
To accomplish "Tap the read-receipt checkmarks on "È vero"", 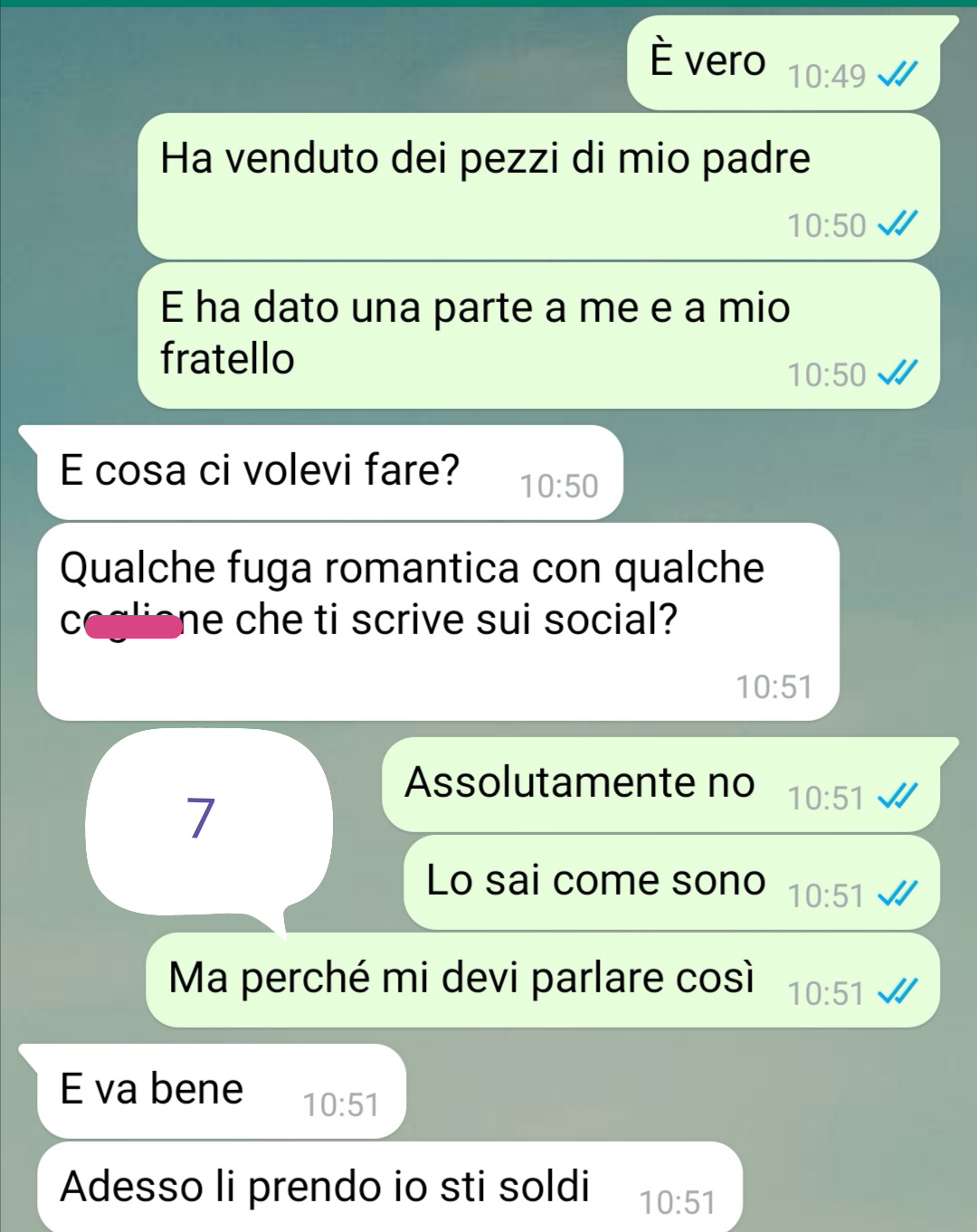I will [898, 75].
